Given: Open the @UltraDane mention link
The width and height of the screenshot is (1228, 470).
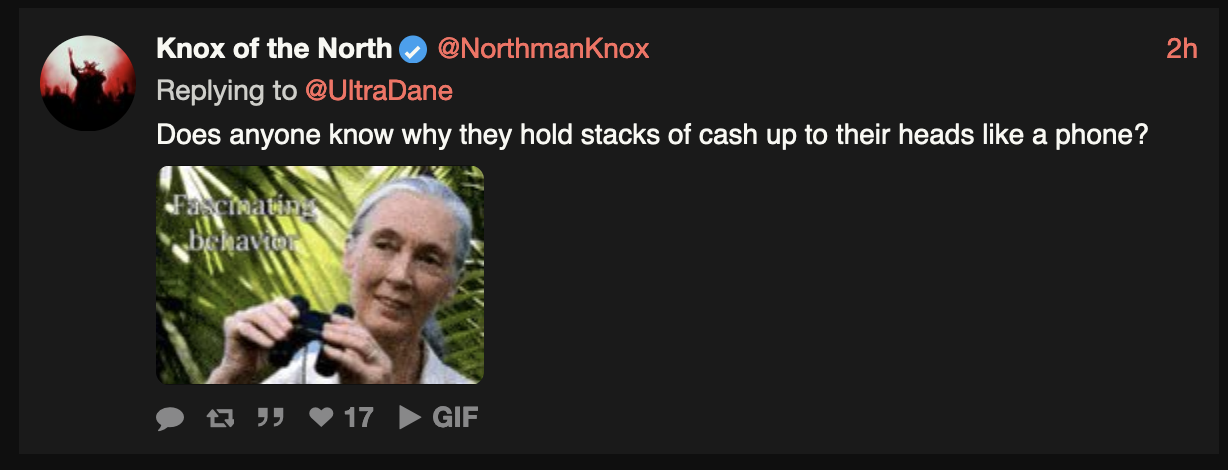Looking at the screenshot, I should click(379, 91).
